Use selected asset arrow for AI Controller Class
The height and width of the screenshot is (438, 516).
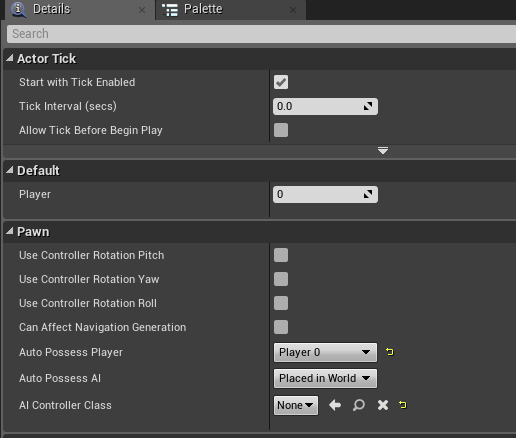coord(335,405)
